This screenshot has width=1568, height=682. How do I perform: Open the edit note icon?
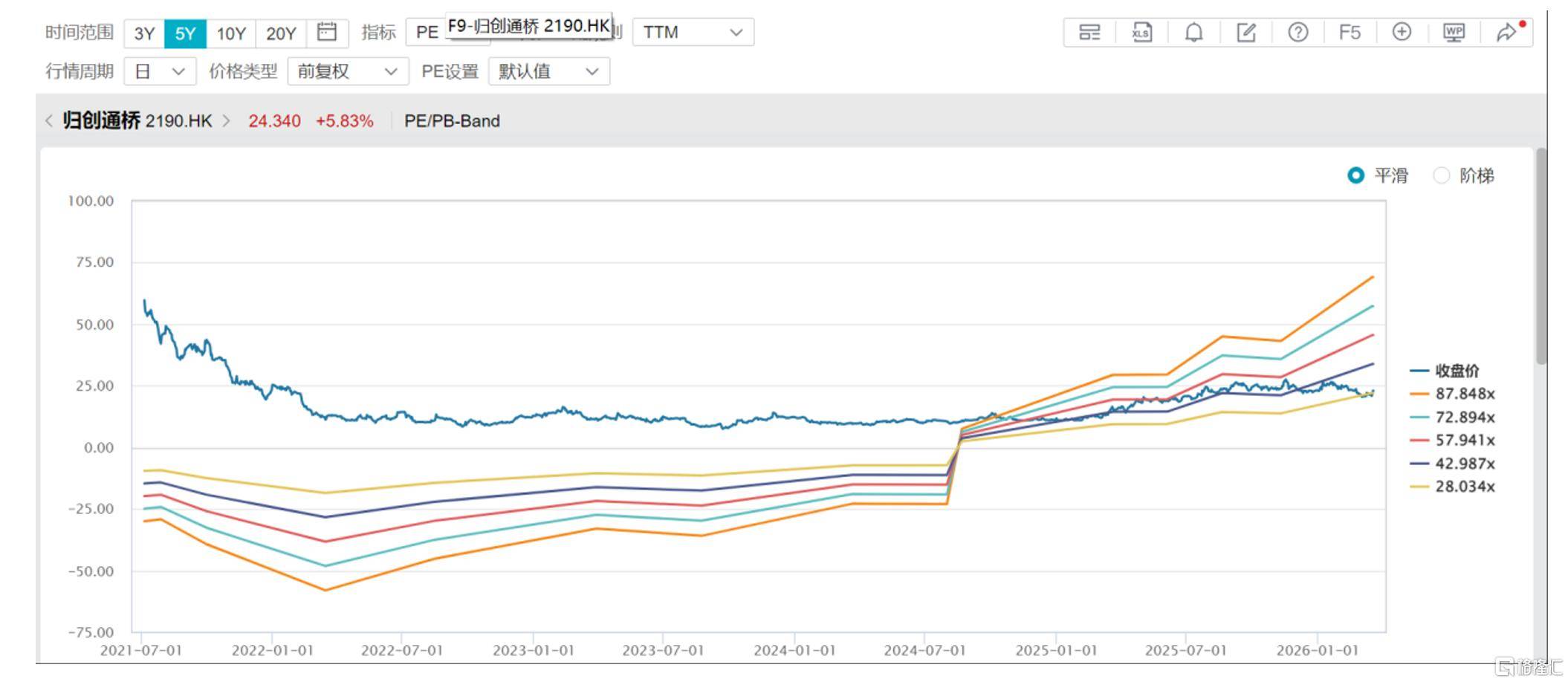coord(1245,33)
